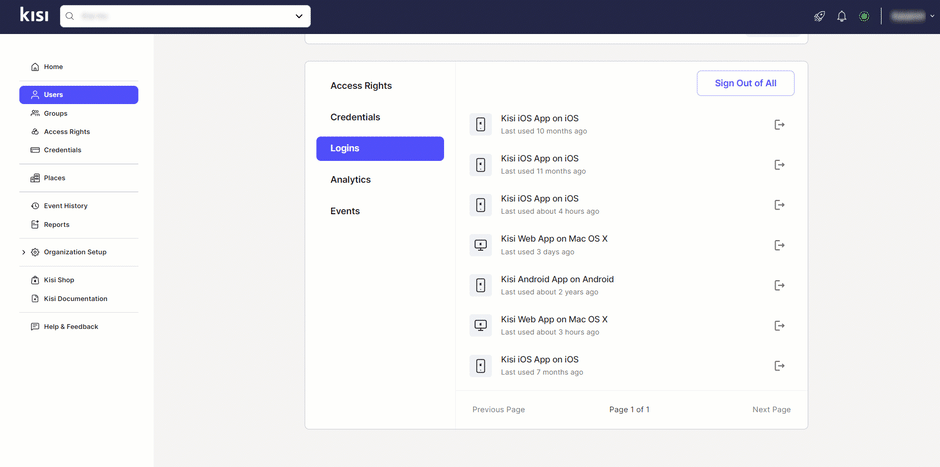
Task: Click 'Last used 7 months ago' text
Action: [x=542, y=372]
